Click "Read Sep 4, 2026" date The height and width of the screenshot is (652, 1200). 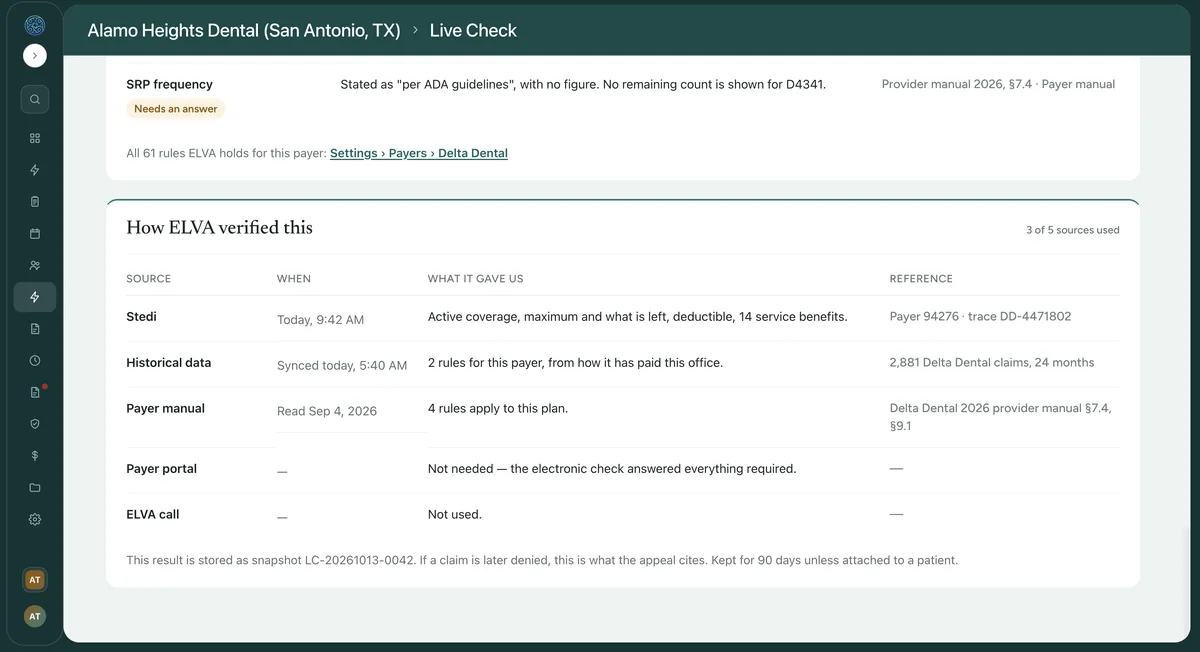[x=327, y=411]
